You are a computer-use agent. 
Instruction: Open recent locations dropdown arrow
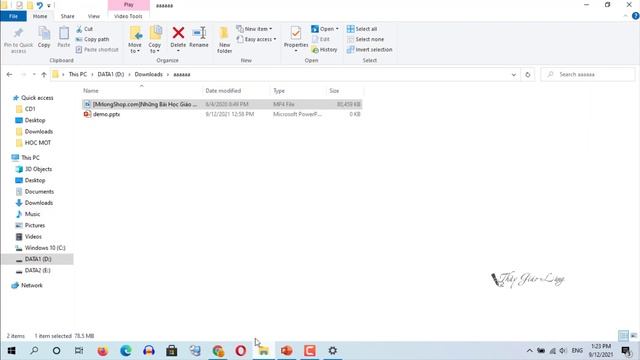click(34, 75)
